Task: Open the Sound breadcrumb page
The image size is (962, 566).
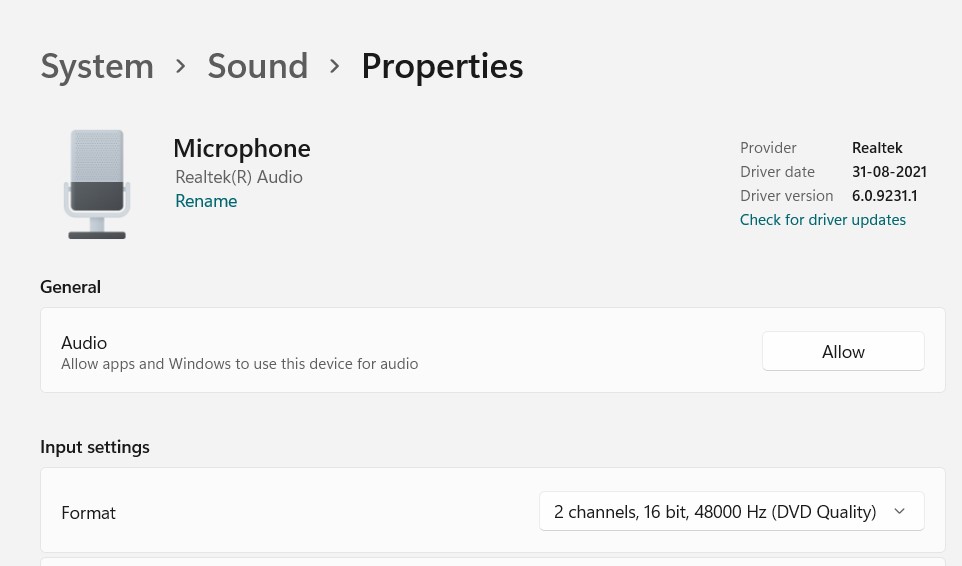Action: click(258, 66)
